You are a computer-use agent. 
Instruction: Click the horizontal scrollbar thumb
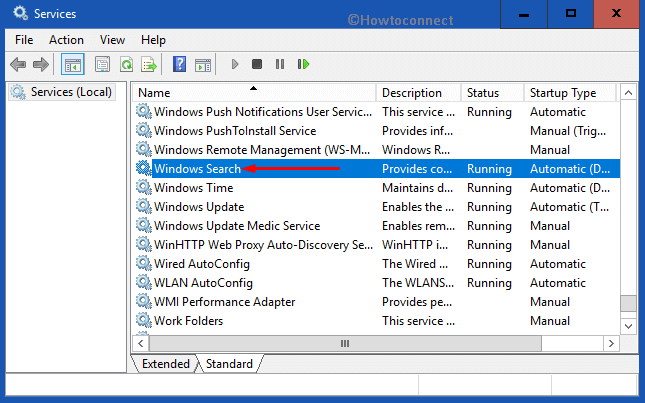pyautogui.click(x=345, y=343)
